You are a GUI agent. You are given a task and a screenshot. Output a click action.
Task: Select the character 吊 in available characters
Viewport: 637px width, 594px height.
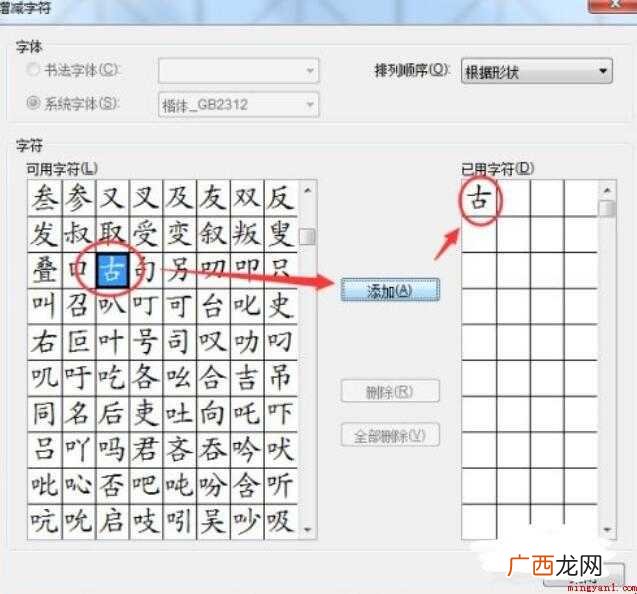[x=281, y=378]
